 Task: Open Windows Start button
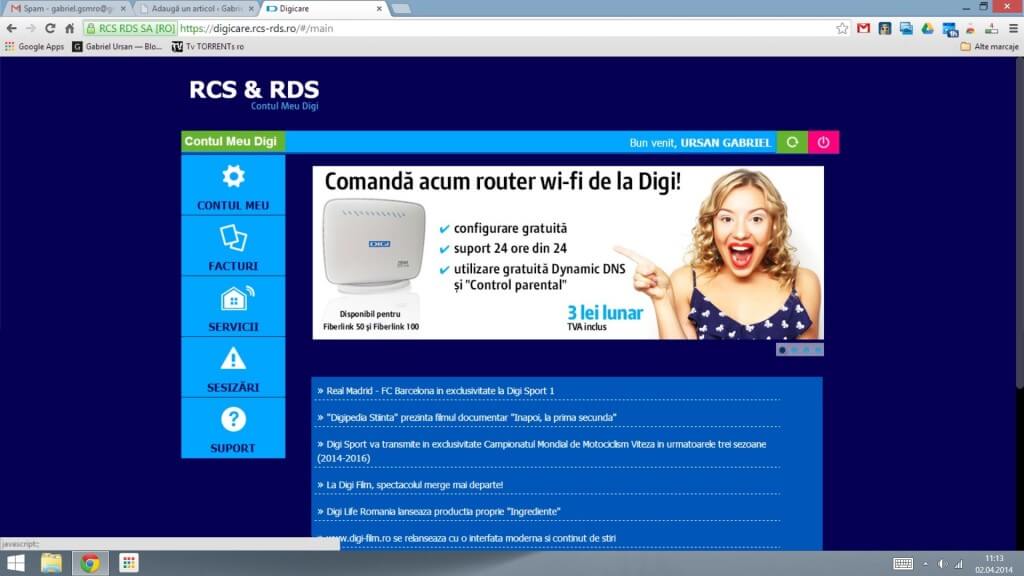coord(15,563)
